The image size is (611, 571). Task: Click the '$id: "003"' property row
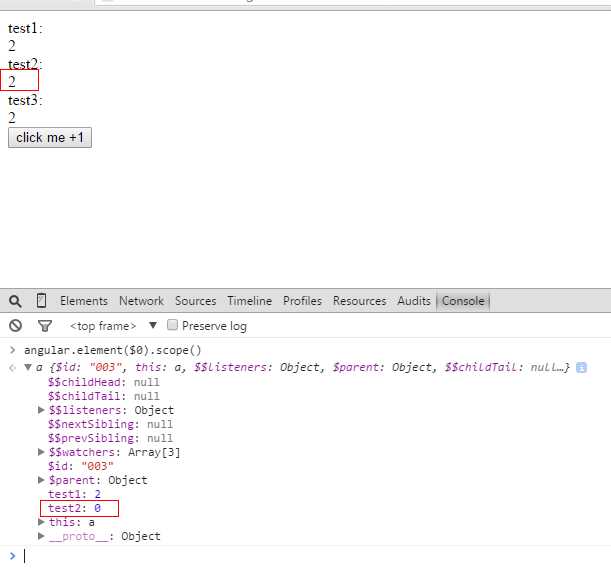pos(81,466)
